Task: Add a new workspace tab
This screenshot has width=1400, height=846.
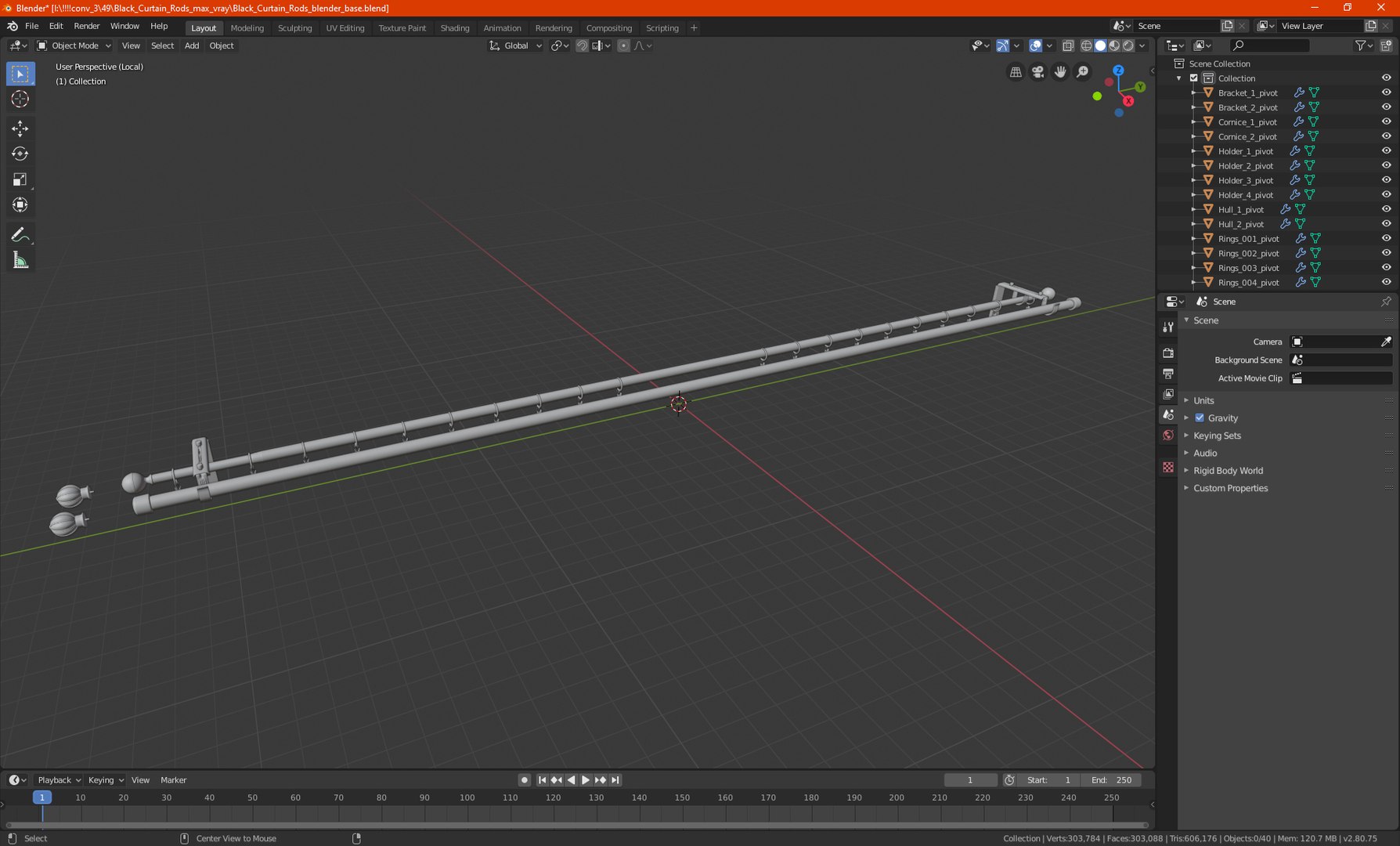Action: 694,27
